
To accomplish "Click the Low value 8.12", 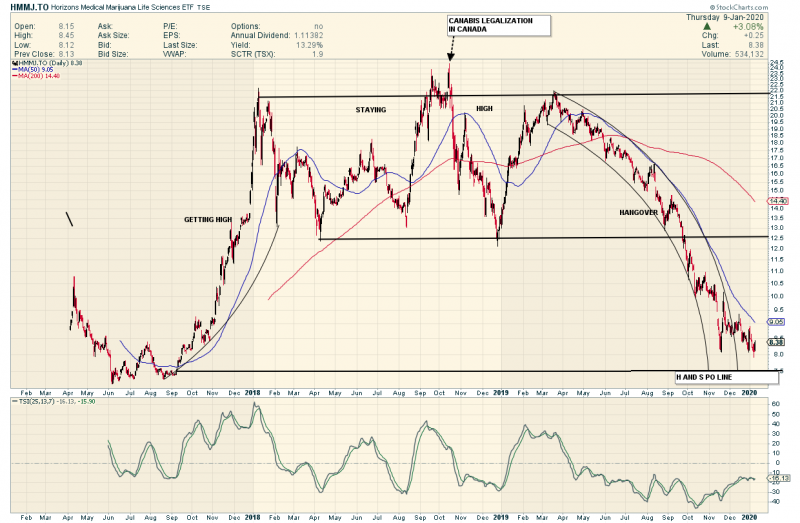I will tap(66, 45).
